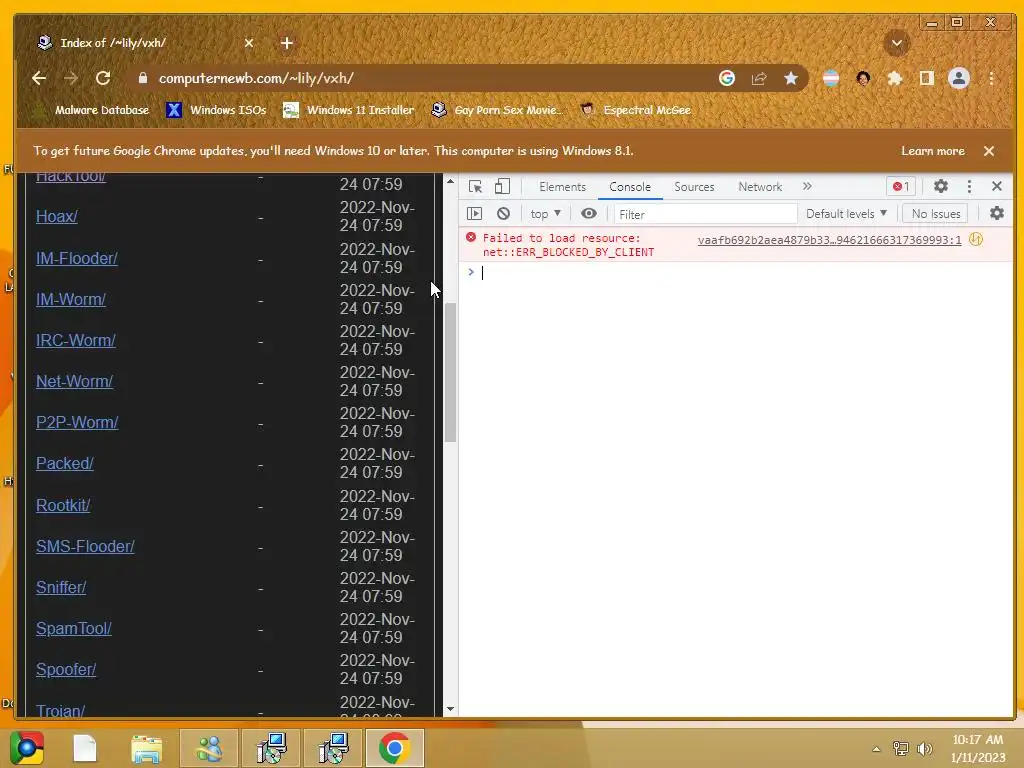Open the tab search chevron

(897, 43)
